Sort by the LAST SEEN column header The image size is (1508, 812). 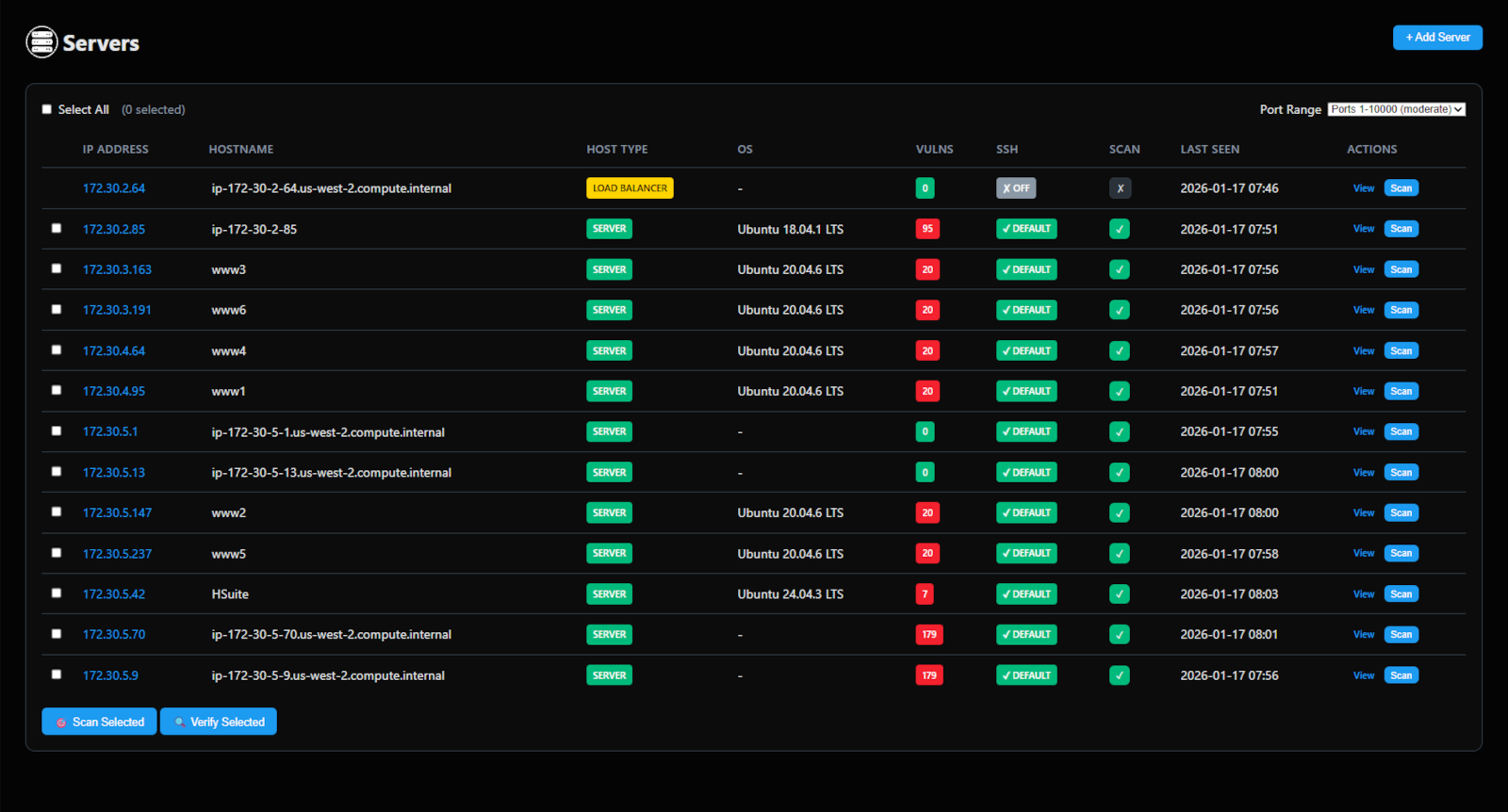[1209, 149]
